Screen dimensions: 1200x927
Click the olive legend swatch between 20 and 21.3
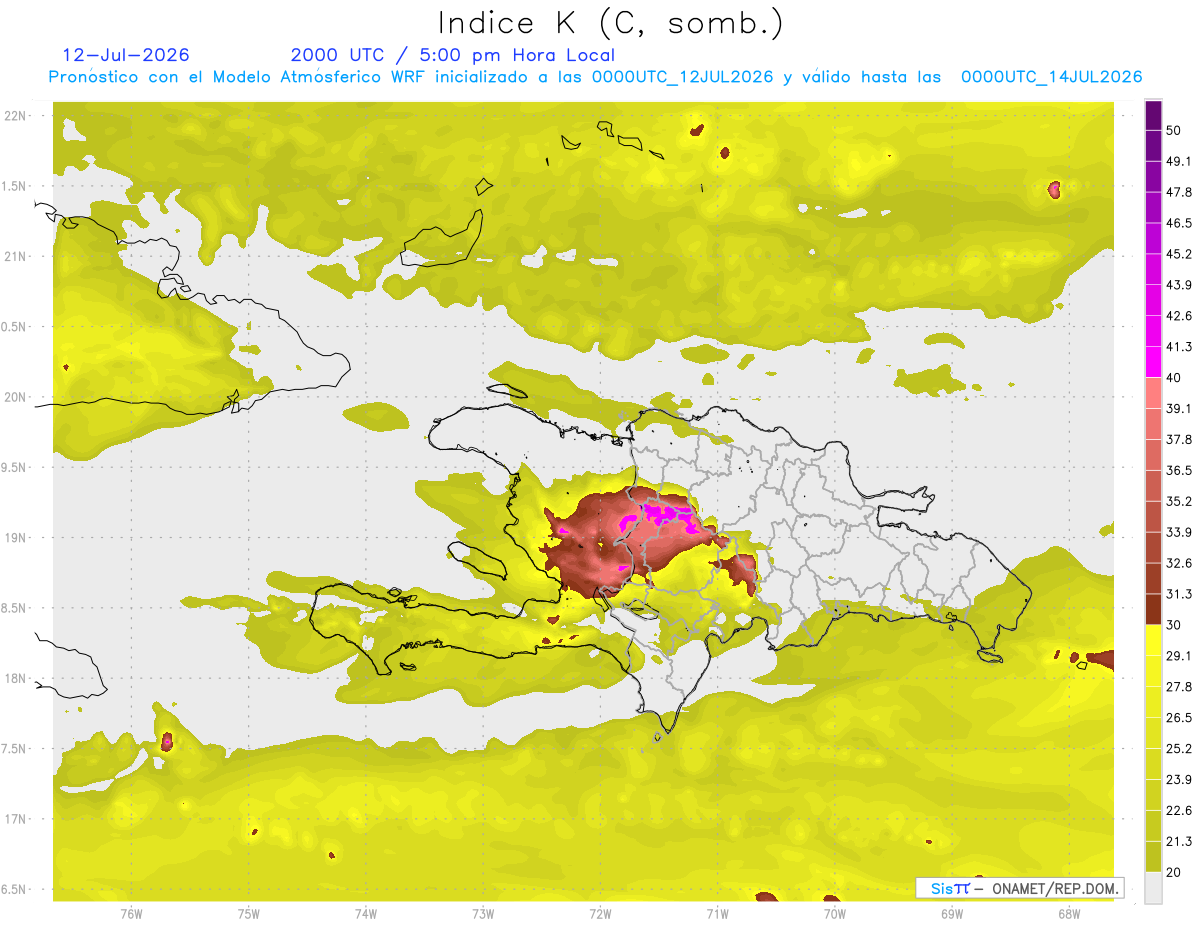tap(1153, 856)
